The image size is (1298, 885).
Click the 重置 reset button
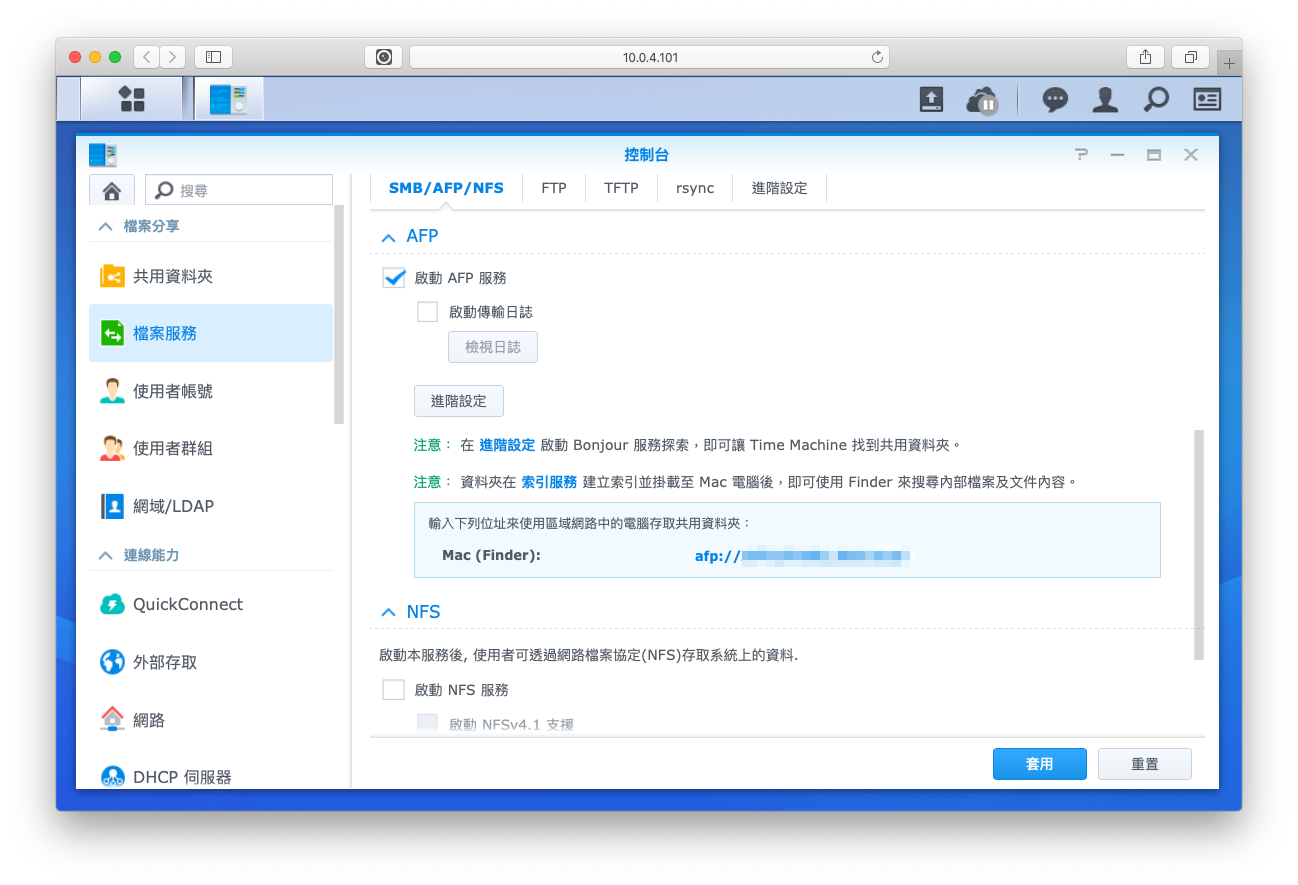(1145, 764)
